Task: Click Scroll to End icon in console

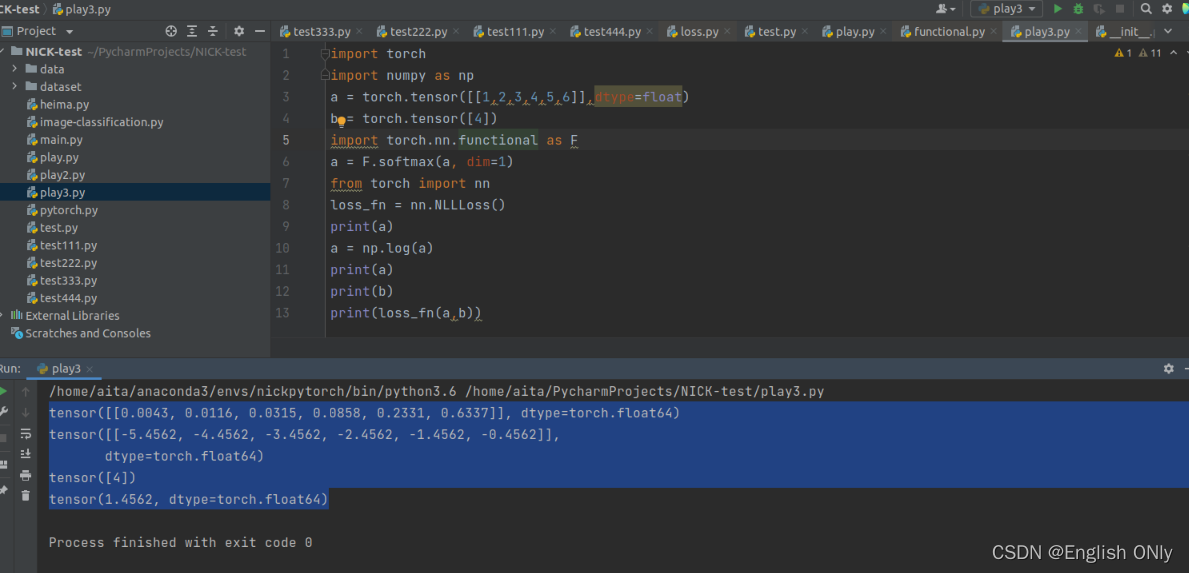Action: 26,453
